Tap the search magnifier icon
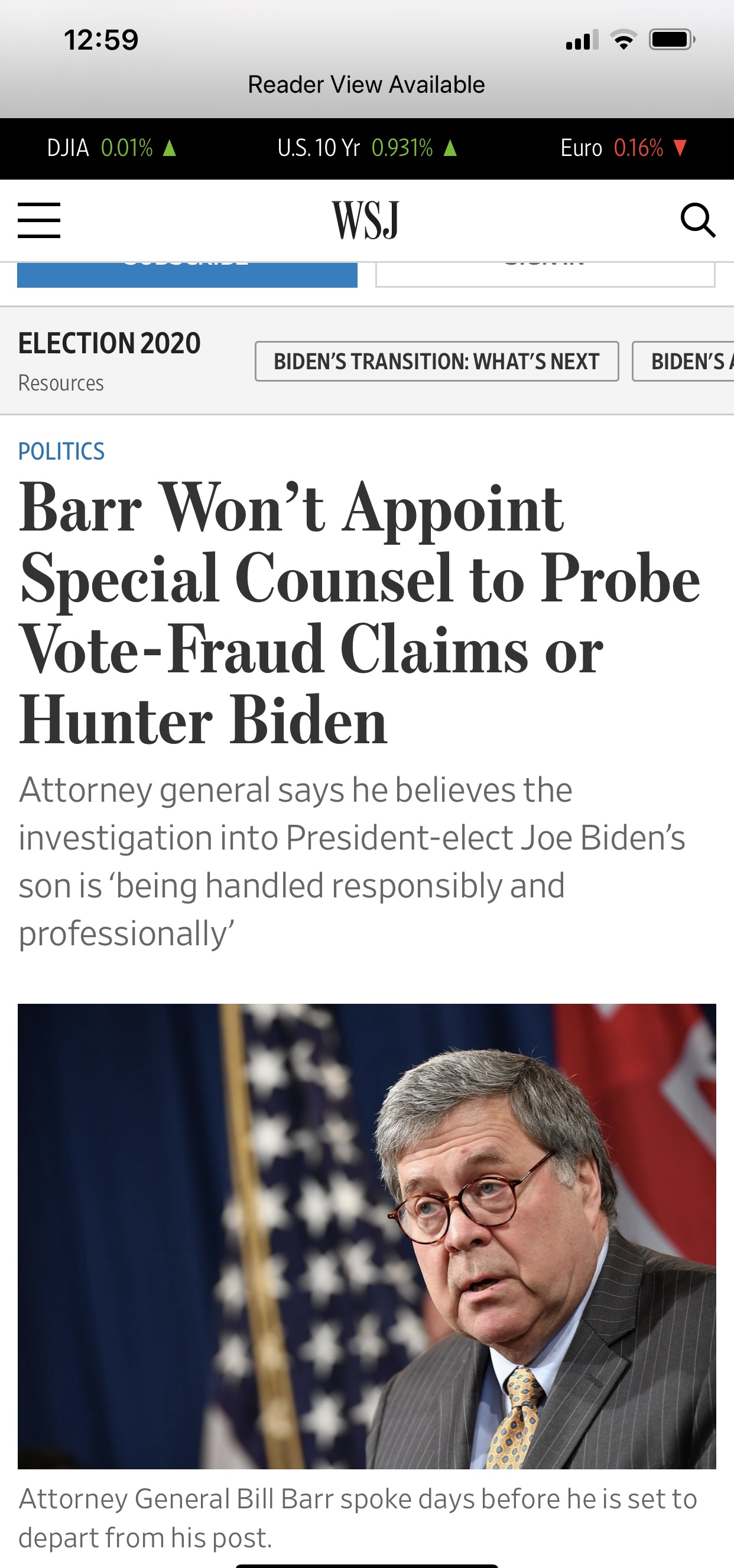Viewport: 734px width, 1568px height. point(697,220)
